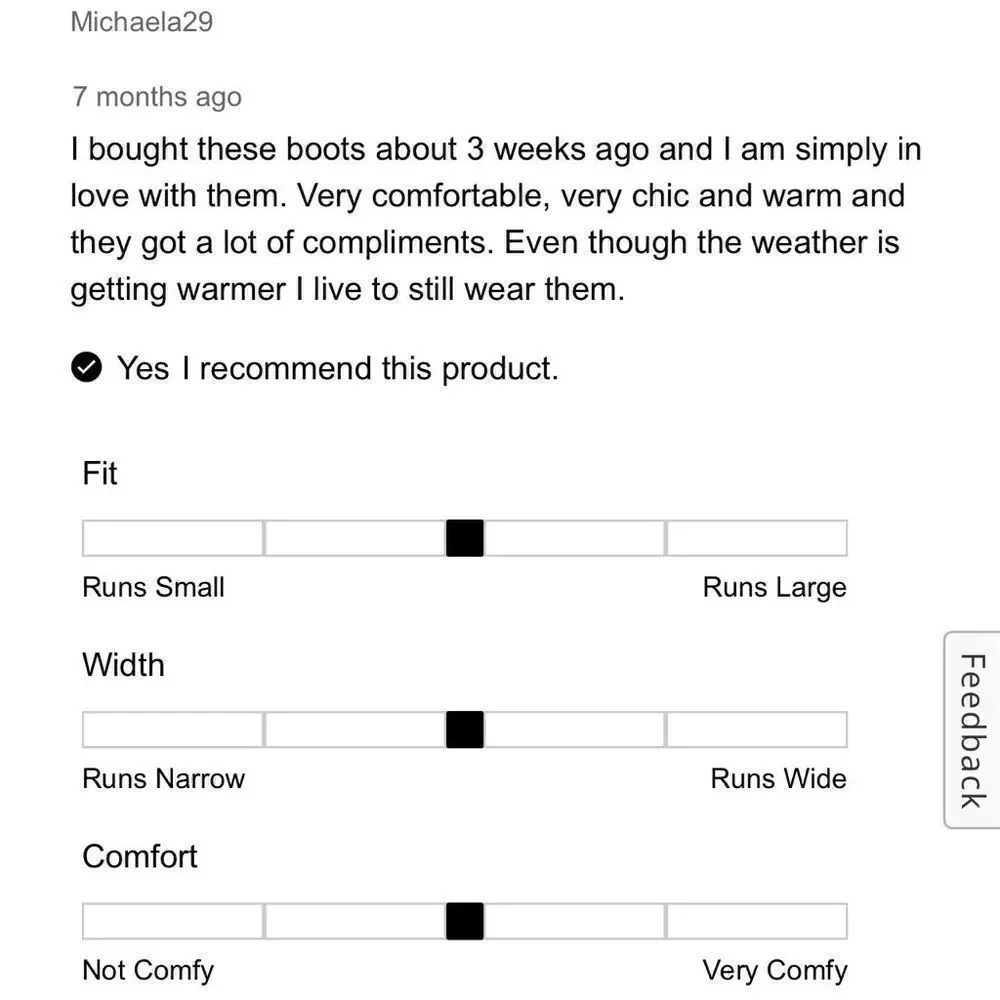Click the Michaela29 reviewer name

click(x=142, y=22)
